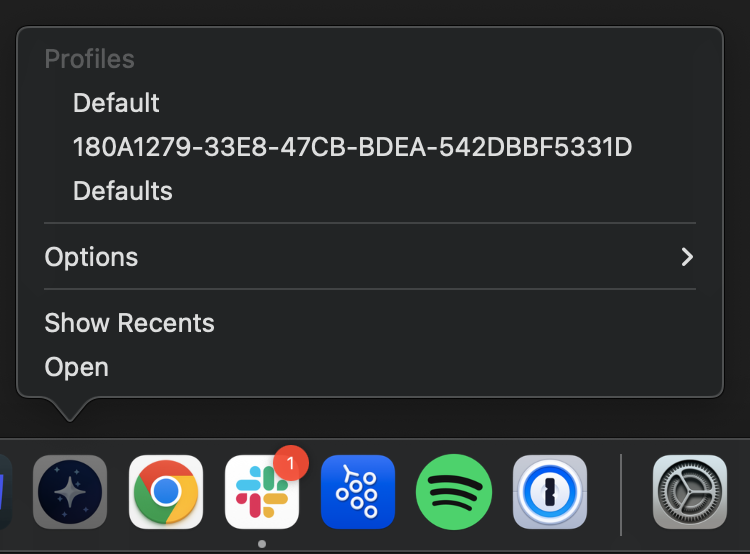Click the partially visible leftmost Dock icon
Viewport: 750px width, 554px height.
[5, 491]
